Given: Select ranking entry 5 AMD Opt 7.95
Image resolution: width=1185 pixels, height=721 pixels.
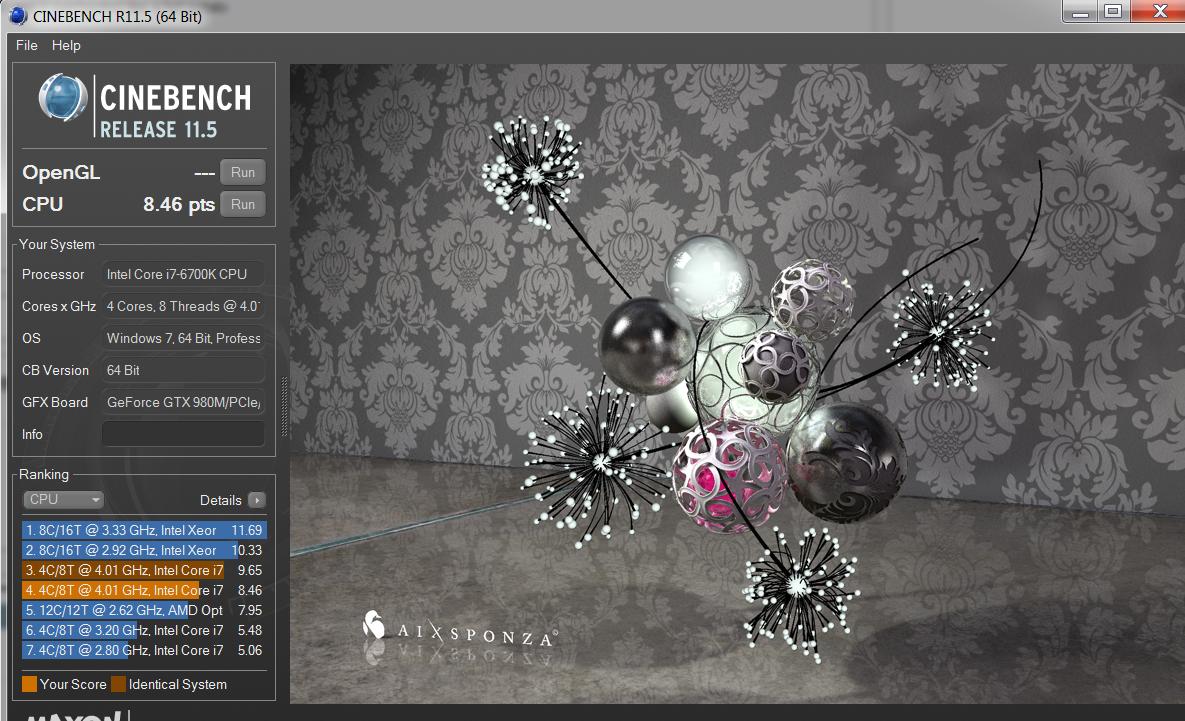Looking at the screenshot, I should tap(144, 610).
